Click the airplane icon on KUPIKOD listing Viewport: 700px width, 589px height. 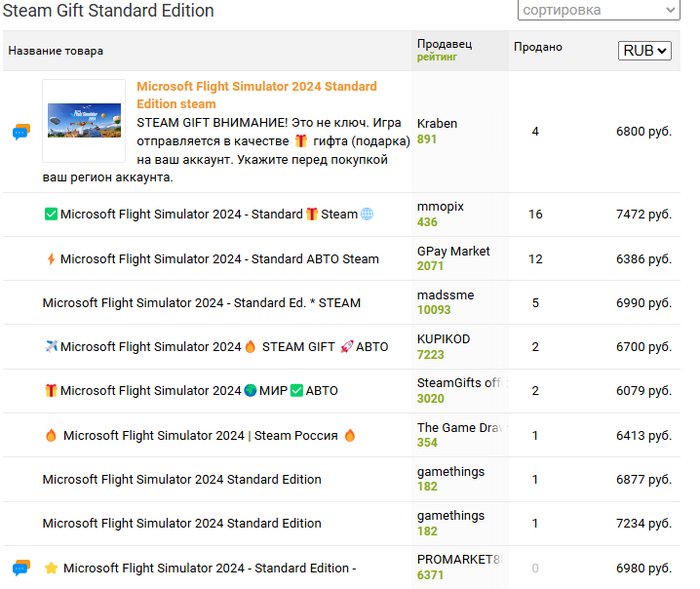[51, 347]
